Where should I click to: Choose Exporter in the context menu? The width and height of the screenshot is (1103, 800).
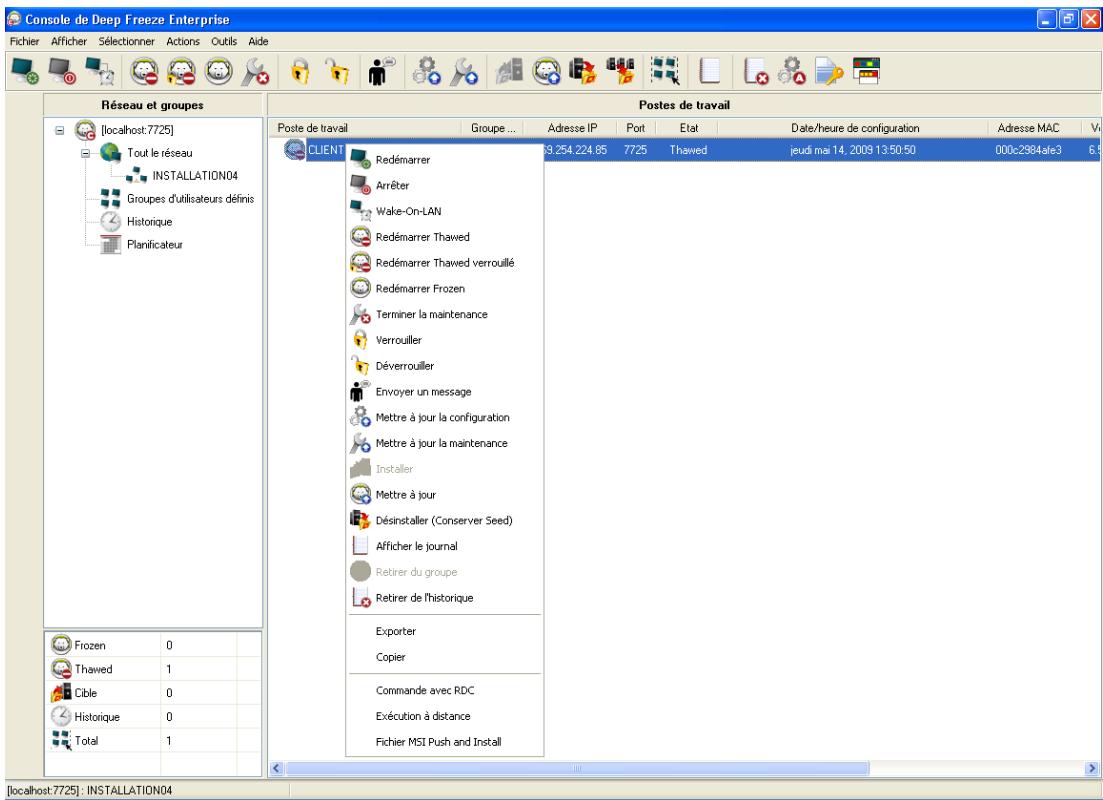[x=445, y=631]
